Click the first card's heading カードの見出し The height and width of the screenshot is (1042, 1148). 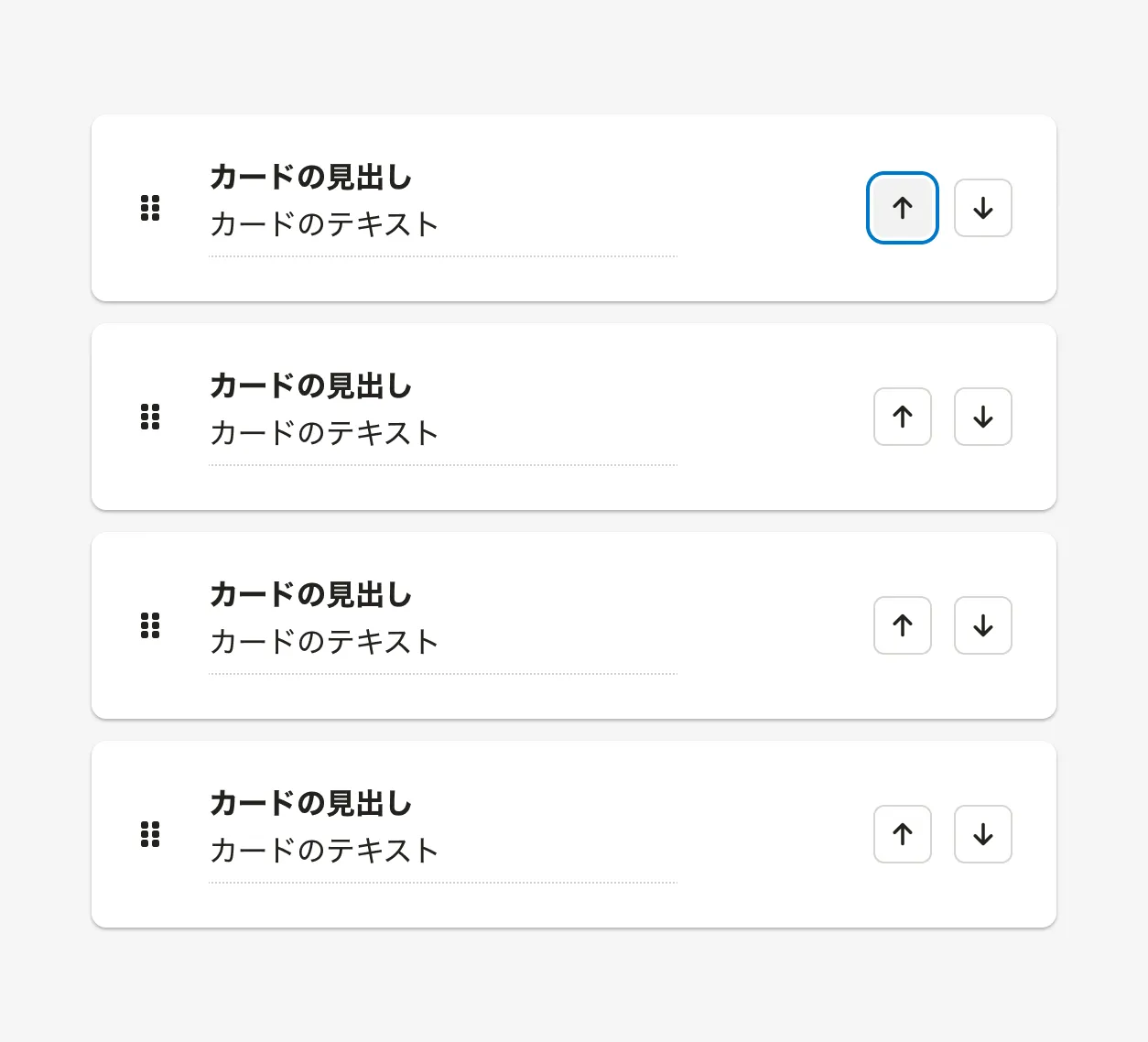(310, 177)
